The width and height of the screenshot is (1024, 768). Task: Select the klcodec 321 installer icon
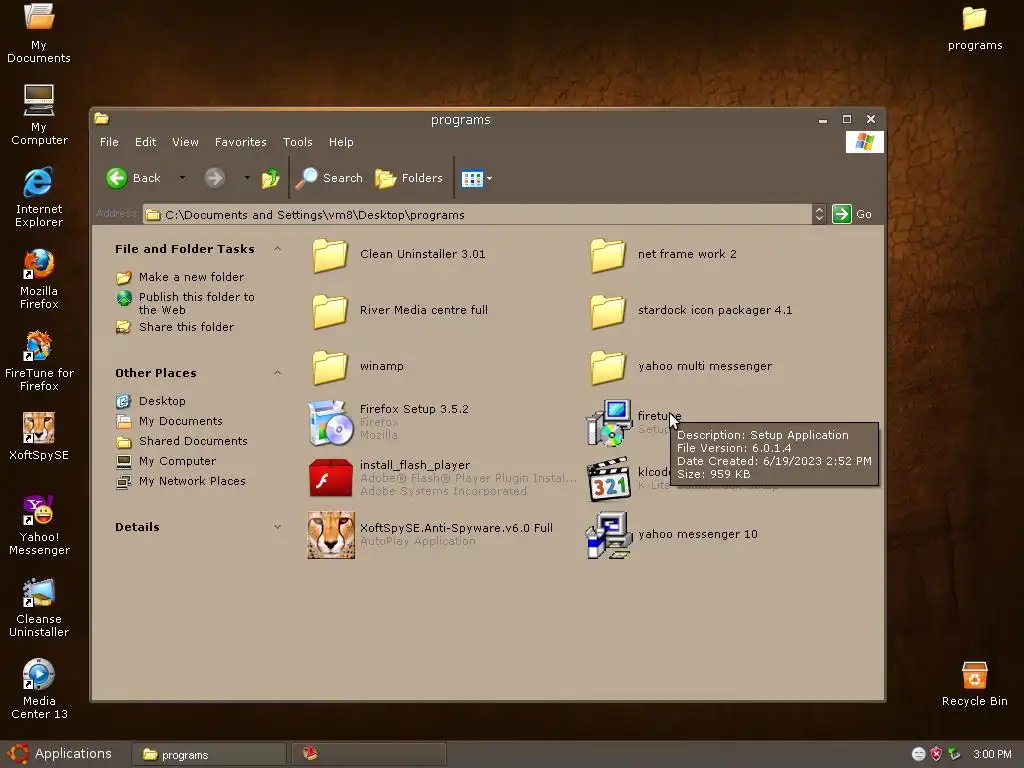[x=609, y=479]
